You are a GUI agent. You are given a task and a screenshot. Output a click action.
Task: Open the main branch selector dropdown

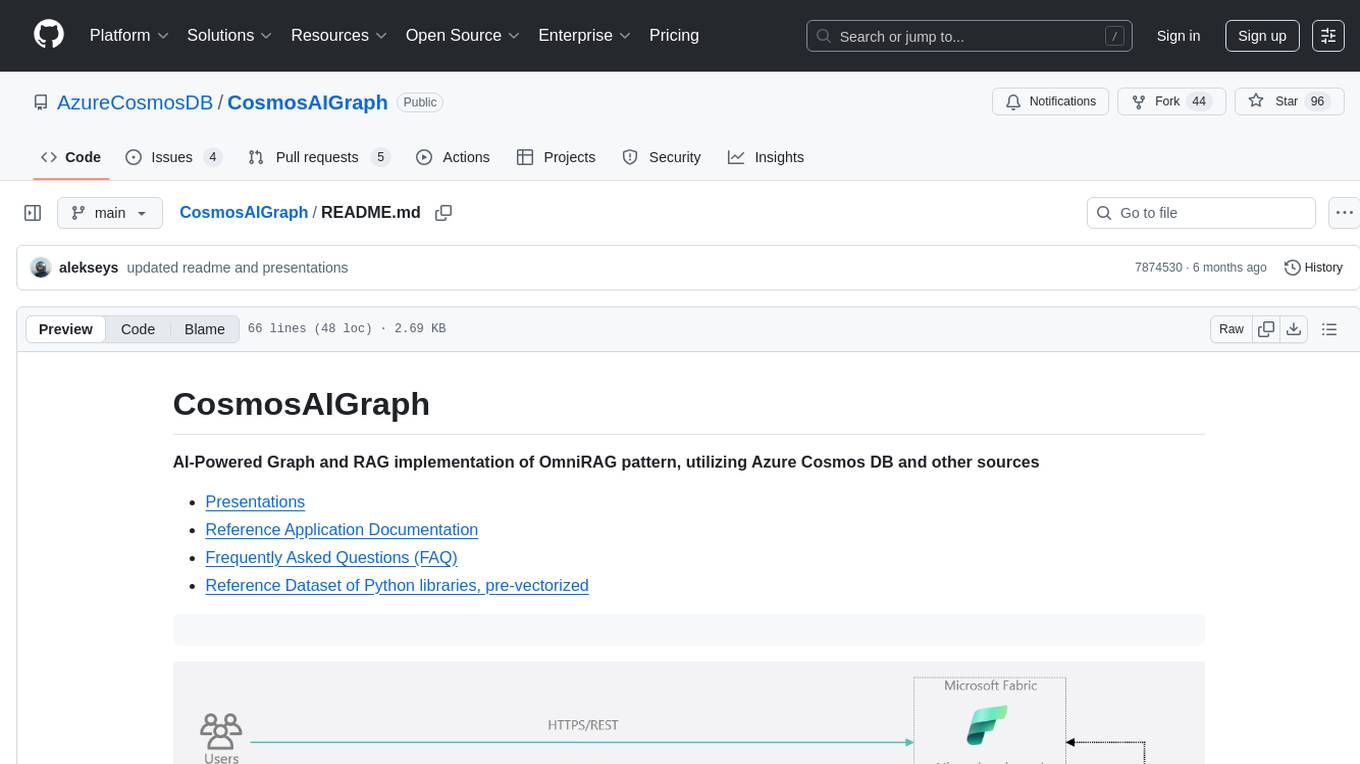(x=110, y=213)
